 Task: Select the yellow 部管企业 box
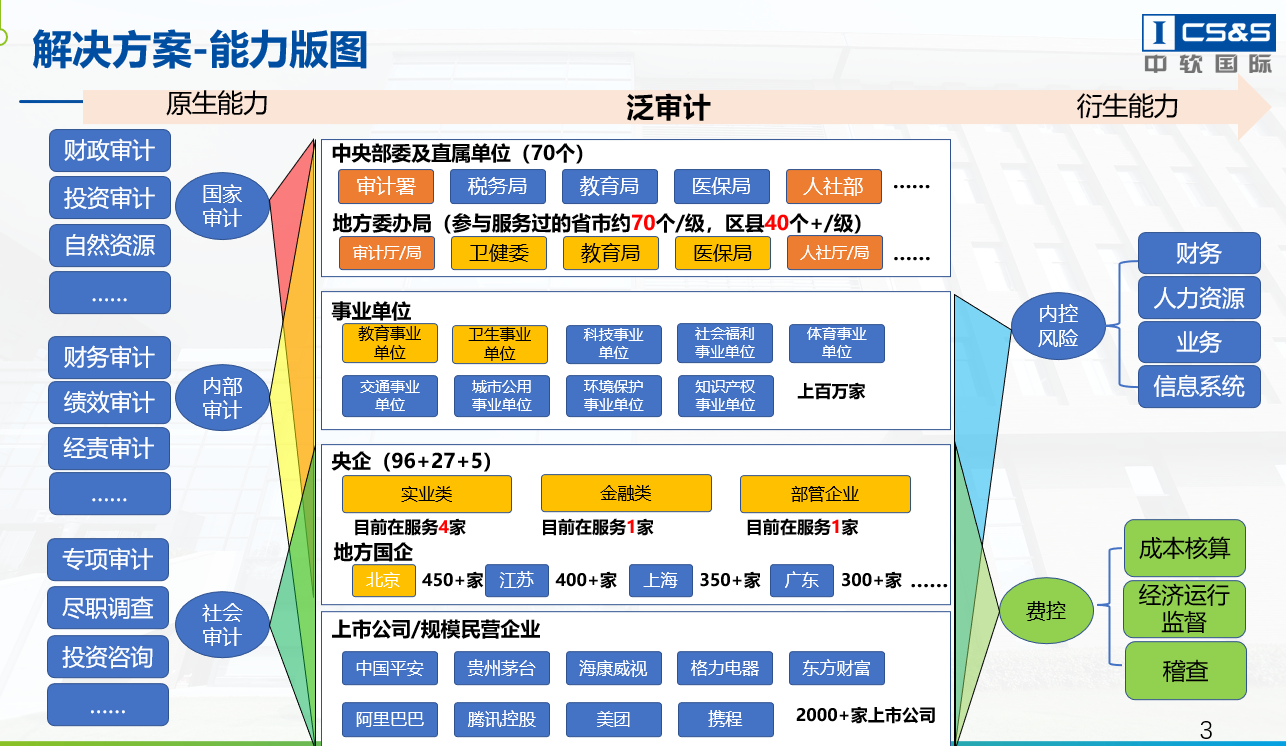pyautogui.click(x=825, y=494)
